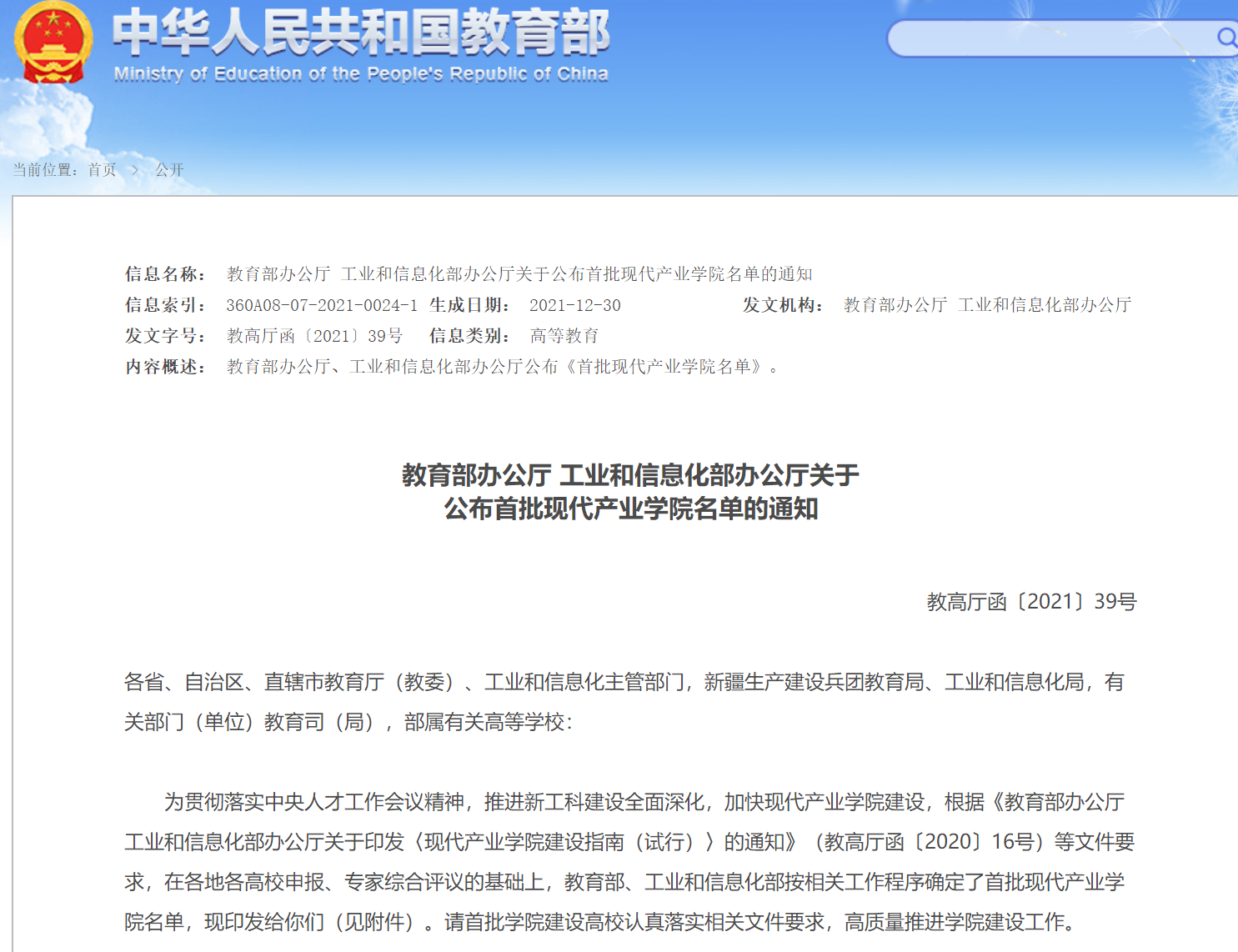Image resolution: width=1238 pixels, height=952 pixels.
Task: Click the English Ministry of Education subtitle
Action: point(361,74)
